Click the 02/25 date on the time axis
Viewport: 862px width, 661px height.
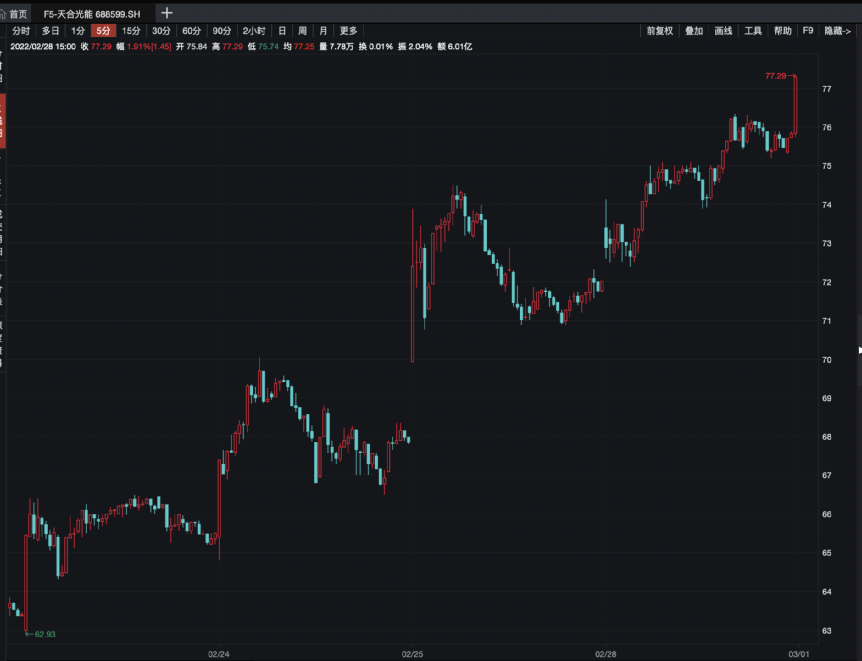click(x=412, y=654)
